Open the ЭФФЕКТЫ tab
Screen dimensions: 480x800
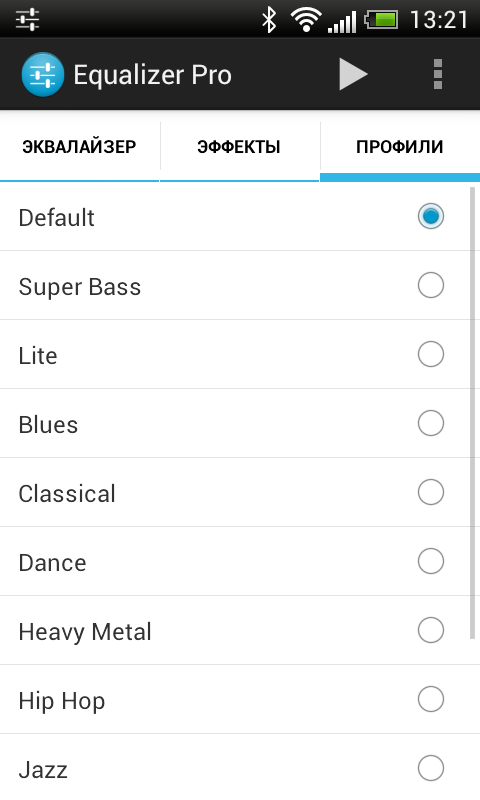[x=239, y=147]
